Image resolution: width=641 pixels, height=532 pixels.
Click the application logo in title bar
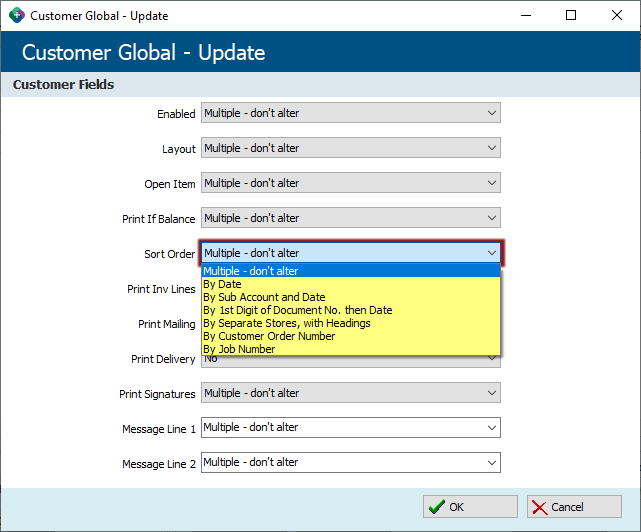click(17, 16)
